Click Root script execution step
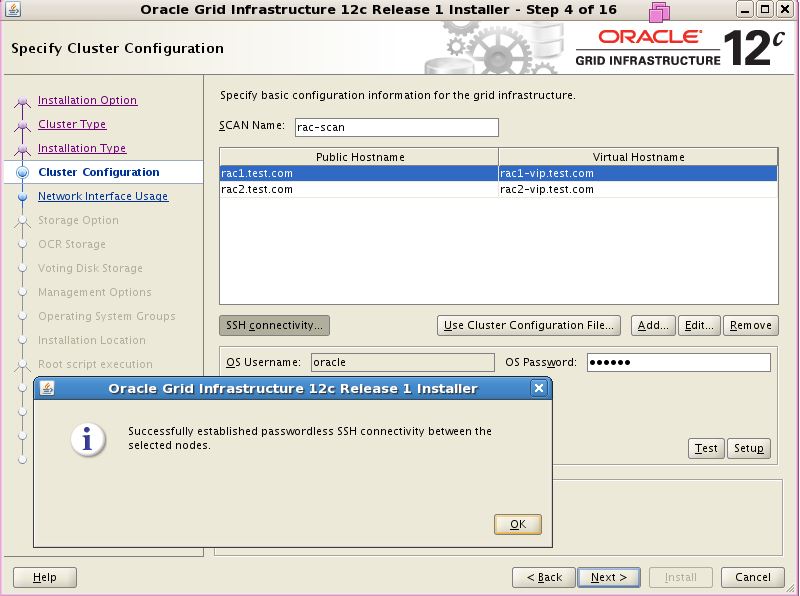 [x=95, y=364]
